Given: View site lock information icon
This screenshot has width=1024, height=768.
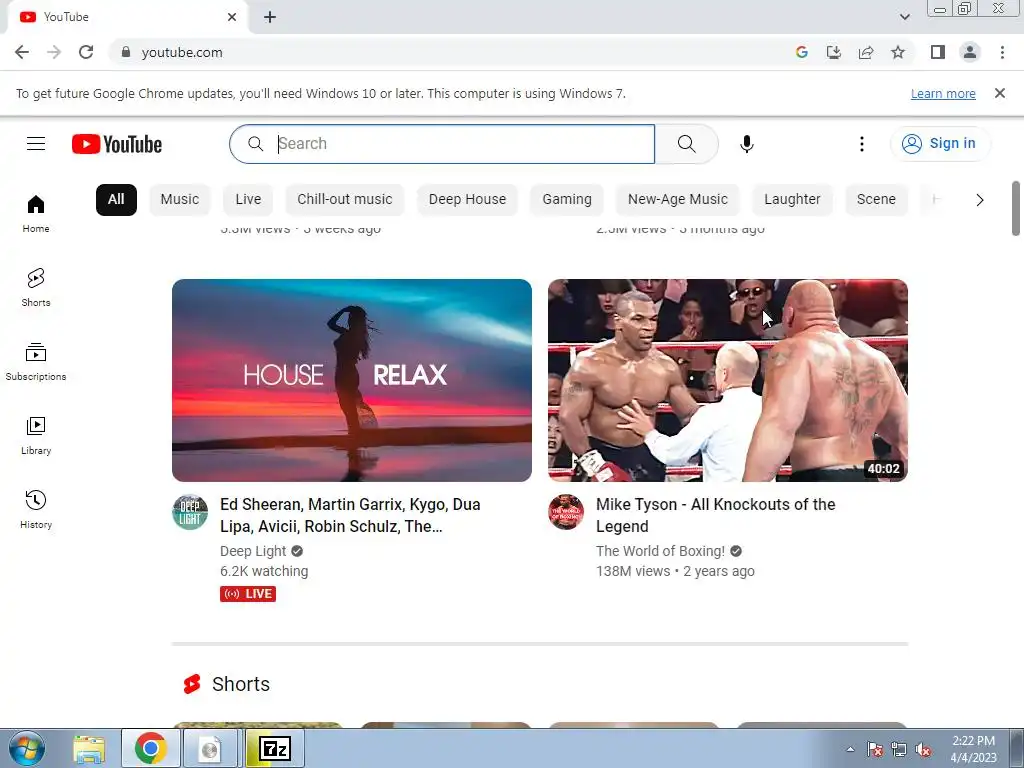Looking at the screenshot, I should (x=126, y=52).
